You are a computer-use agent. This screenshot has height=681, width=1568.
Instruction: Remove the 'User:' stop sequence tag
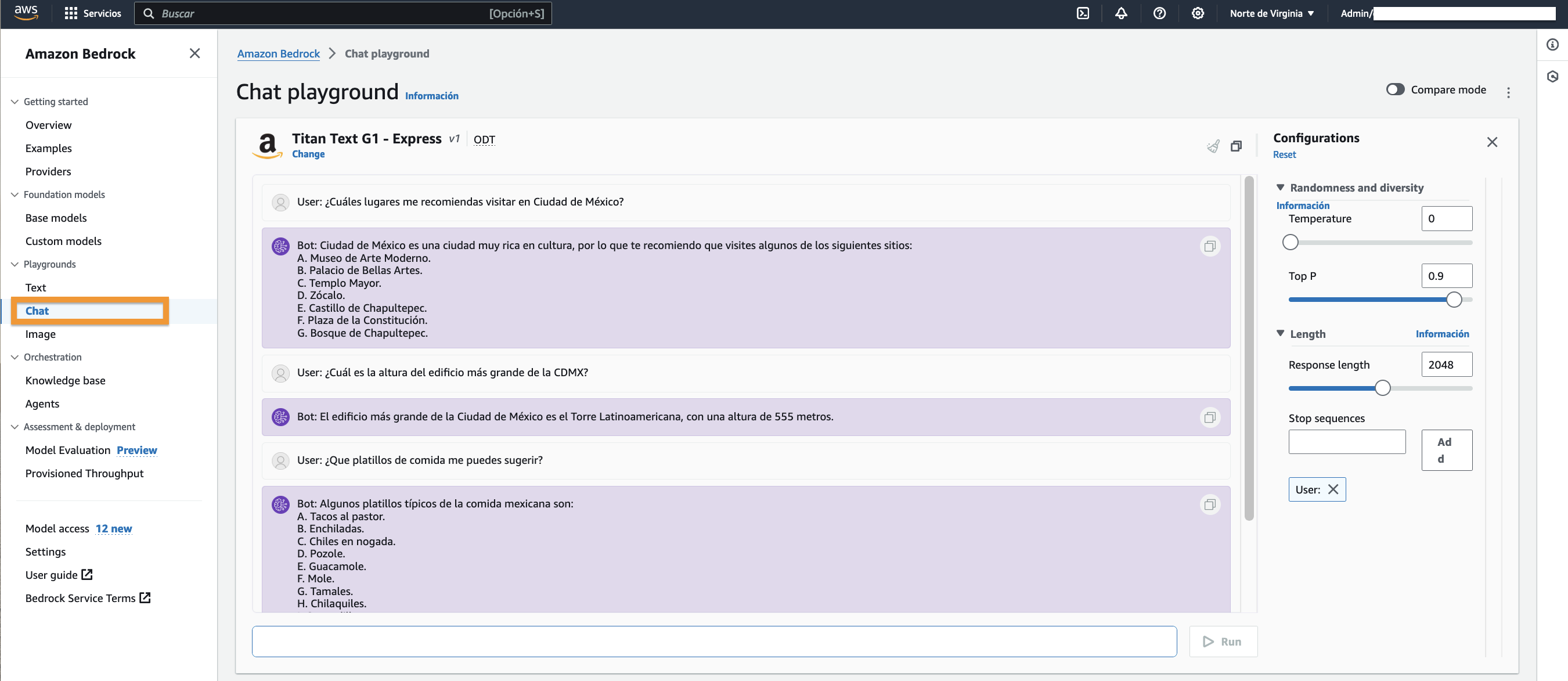[x=1332, y=489]
